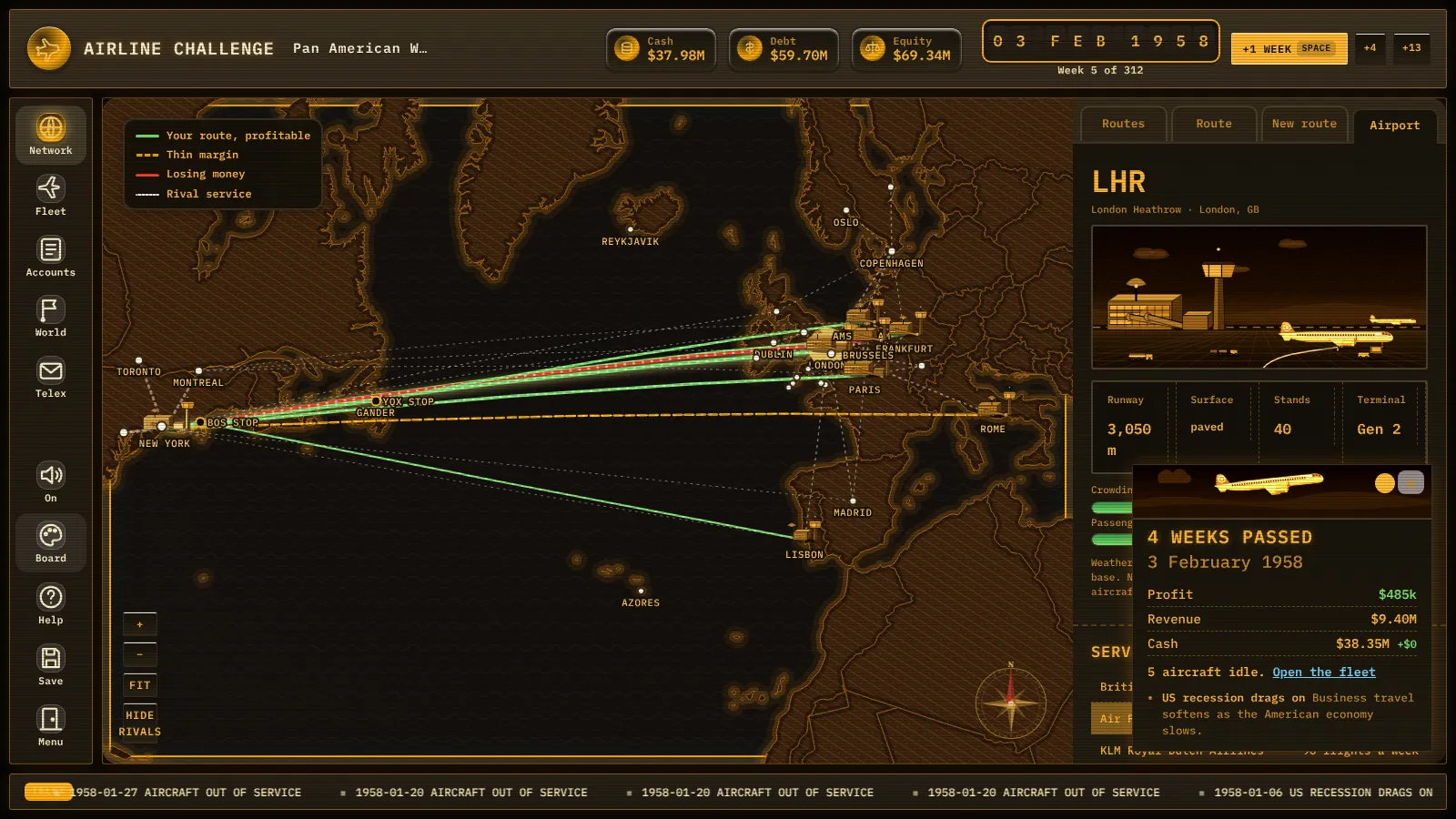The image size is (1456, 819).
Task: Open the Help question mark icon
Action: click(x=51, y=604)
